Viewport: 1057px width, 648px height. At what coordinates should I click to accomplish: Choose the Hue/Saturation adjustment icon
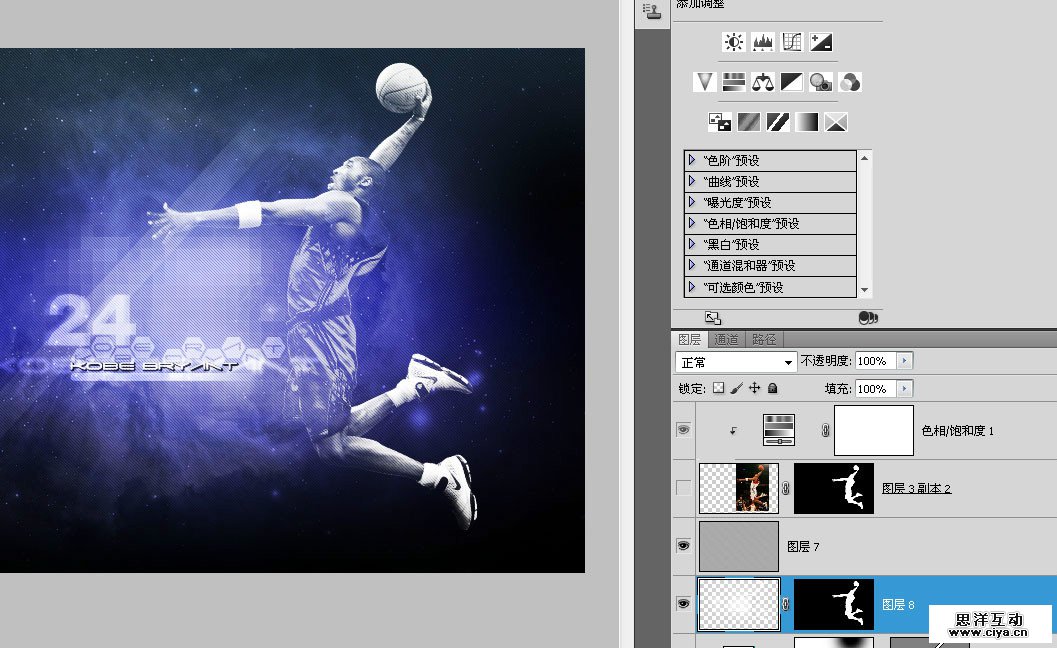click(734, 82)
